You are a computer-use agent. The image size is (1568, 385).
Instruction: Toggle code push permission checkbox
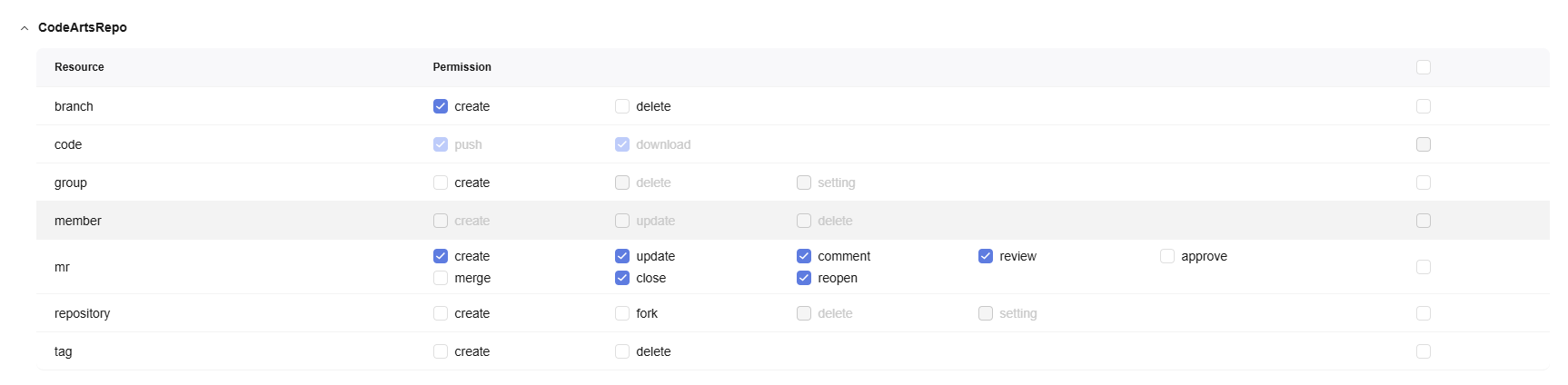click(x=441, y=144)
